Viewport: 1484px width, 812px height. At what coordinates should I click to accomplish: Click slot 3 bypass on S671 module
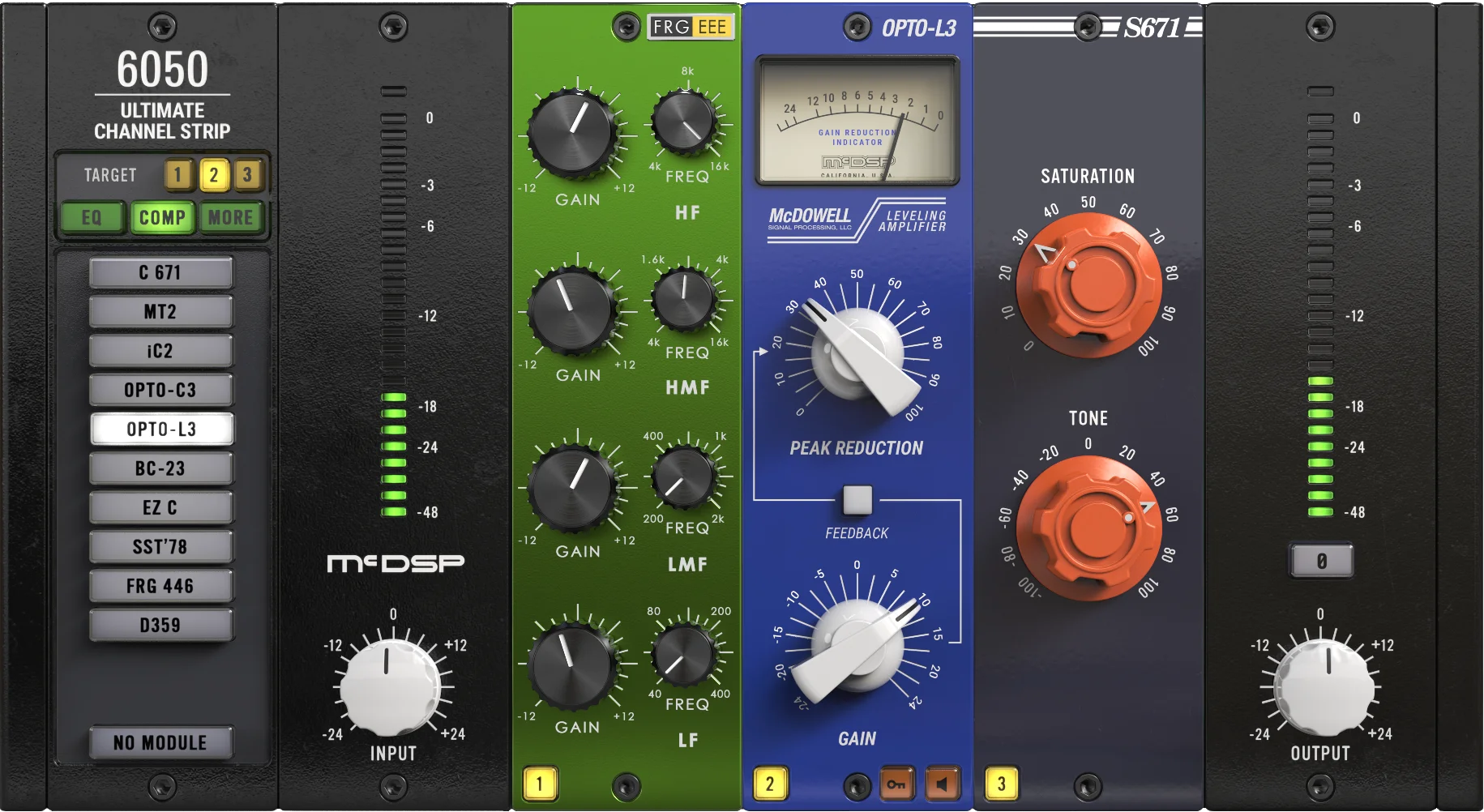click(x=1001, y=784)
